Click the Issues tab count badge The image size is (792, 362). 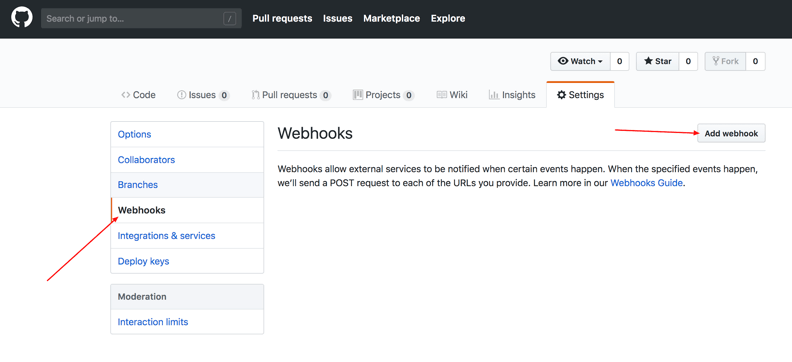[224, 95]
